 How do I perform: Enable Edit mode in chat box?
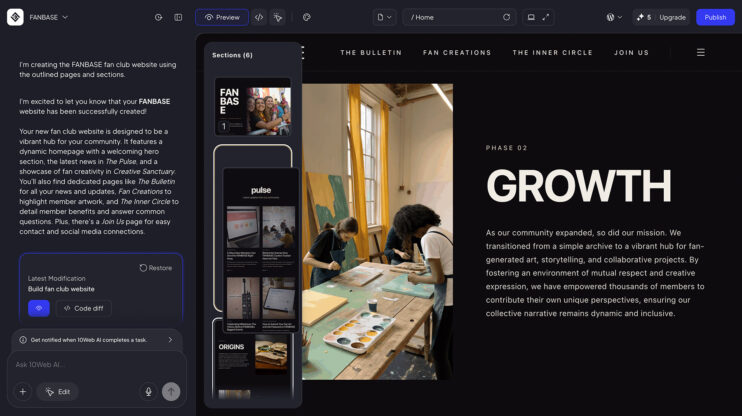[x=58, y=391]
